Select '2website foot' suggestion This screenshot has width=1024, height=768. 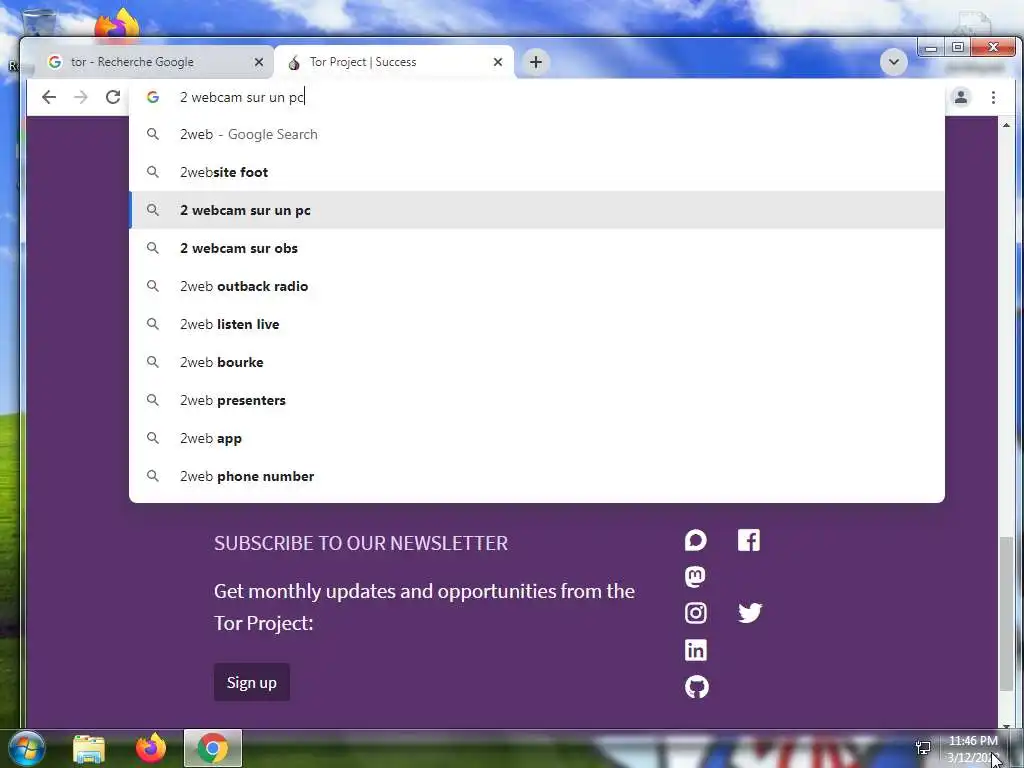537,172
